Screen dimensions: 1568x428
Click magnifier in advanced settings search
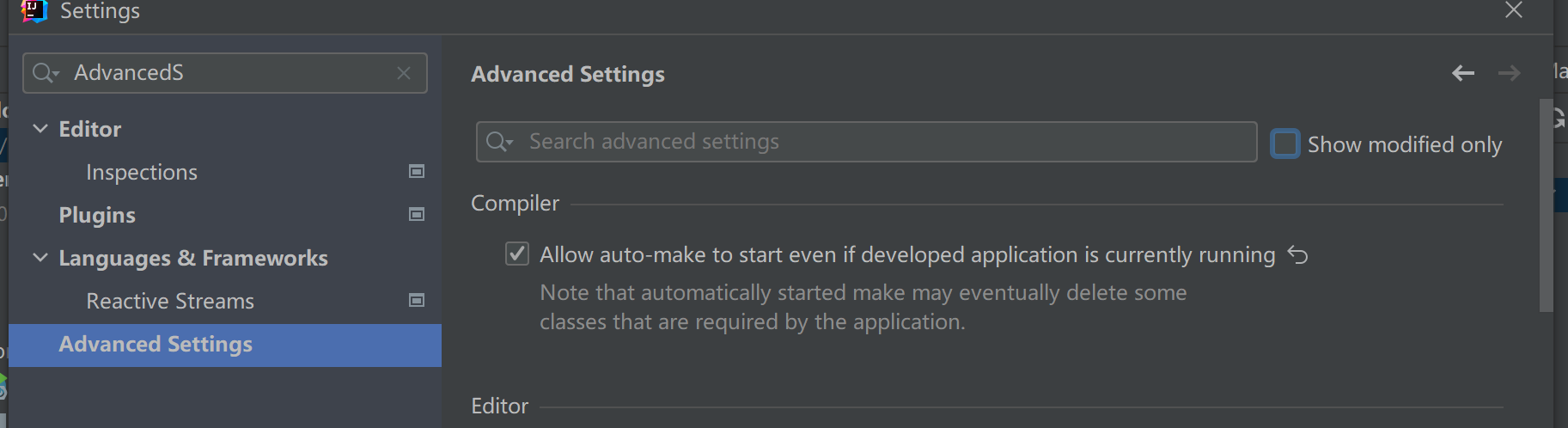(x=498, y=142)
